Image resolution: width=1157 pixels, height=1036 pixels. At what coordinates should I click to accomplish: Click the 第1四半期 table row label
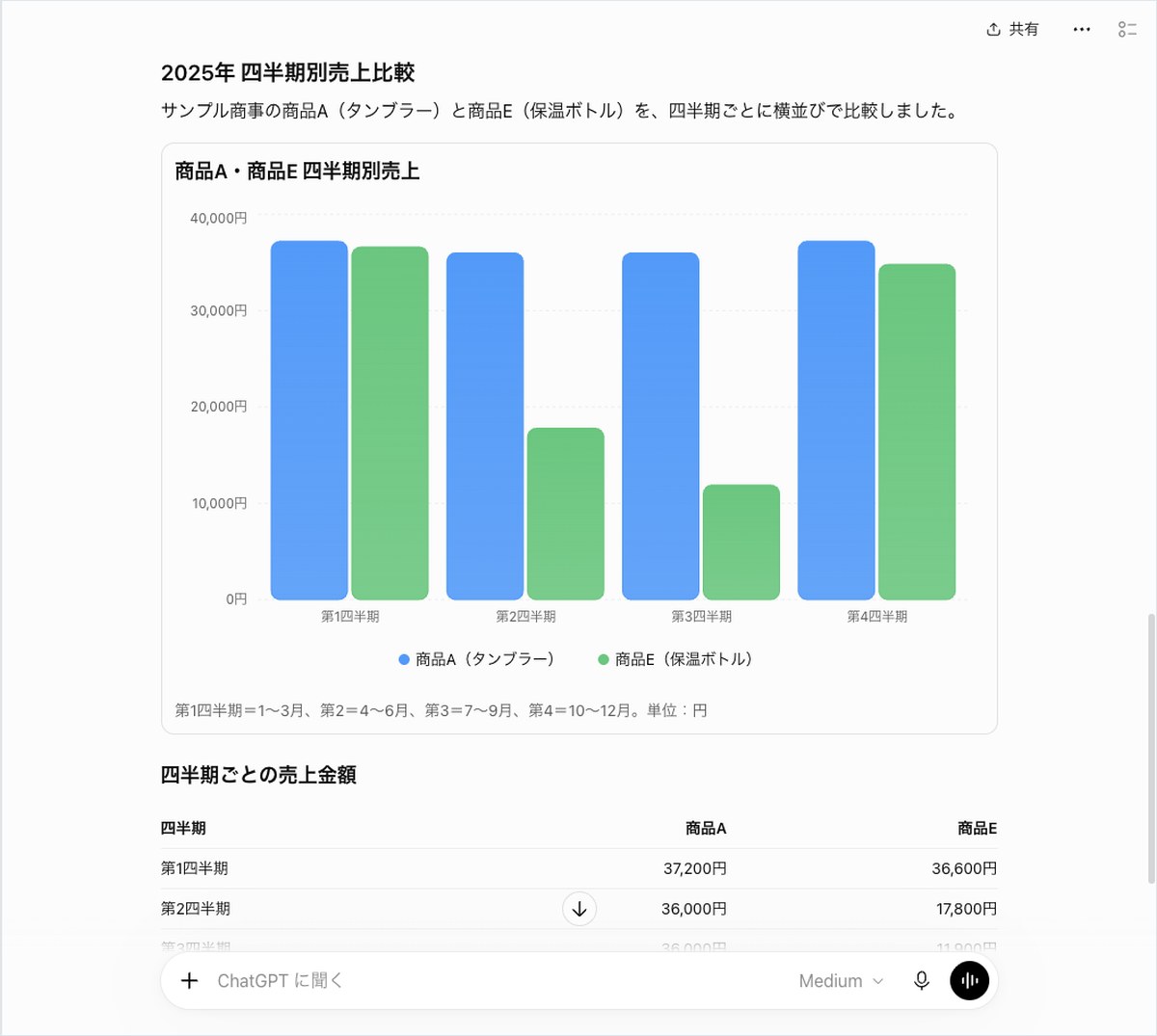(195, 868)
